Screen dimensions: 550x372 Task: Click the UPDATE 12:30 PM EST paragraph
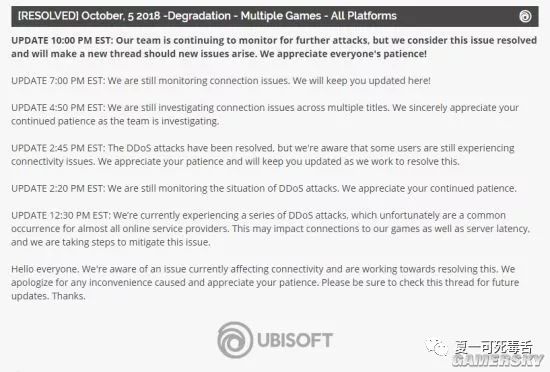pyautogui.click(x=270, y=229)
